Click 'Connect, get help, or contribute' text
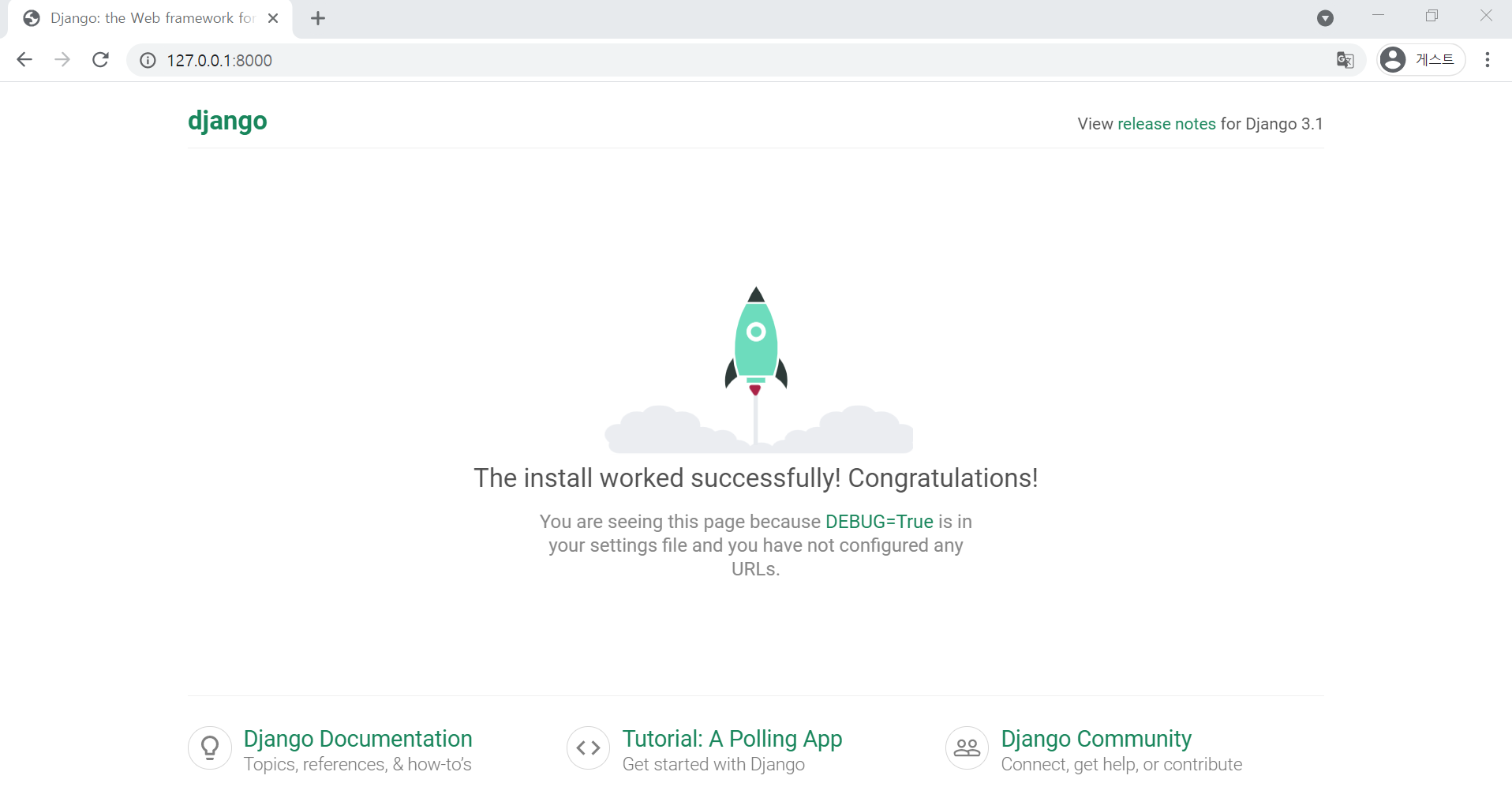 tap(1121, 764)
